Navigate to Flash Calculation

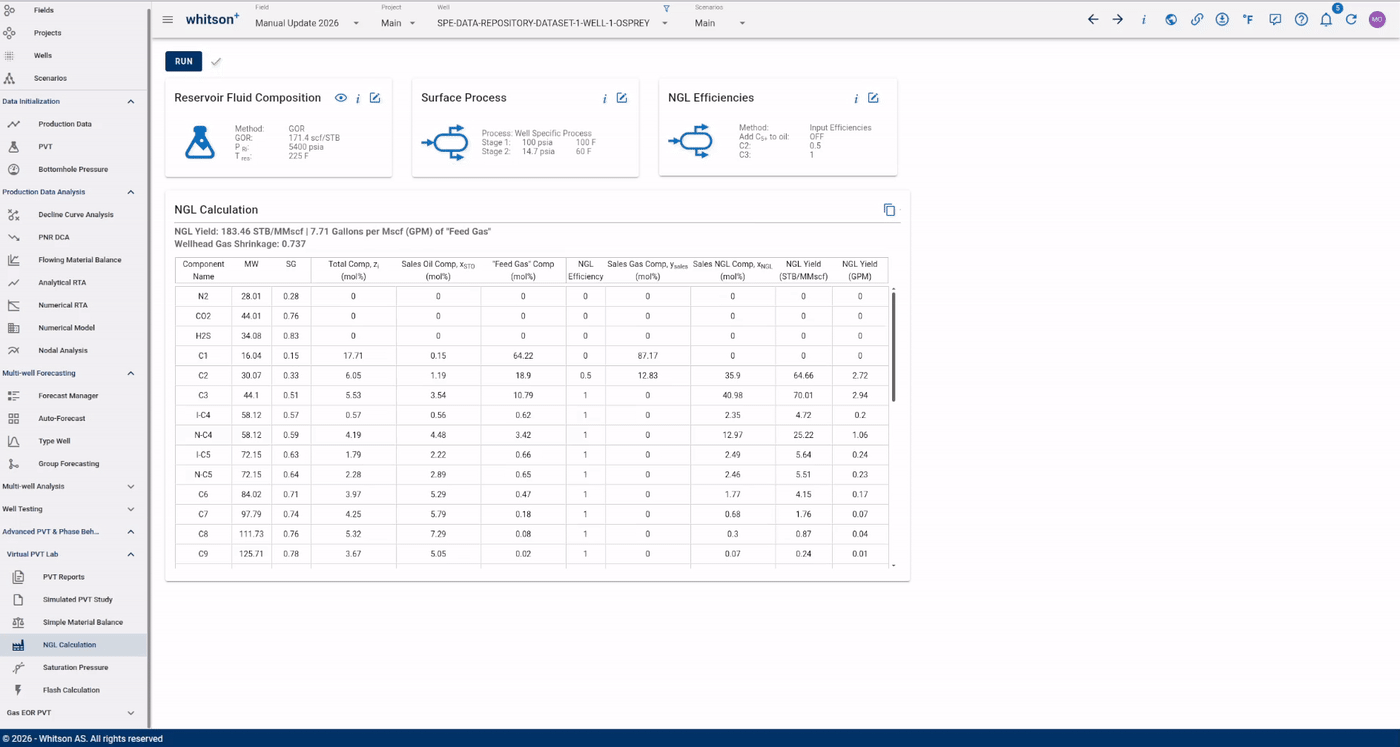[73, 690]
